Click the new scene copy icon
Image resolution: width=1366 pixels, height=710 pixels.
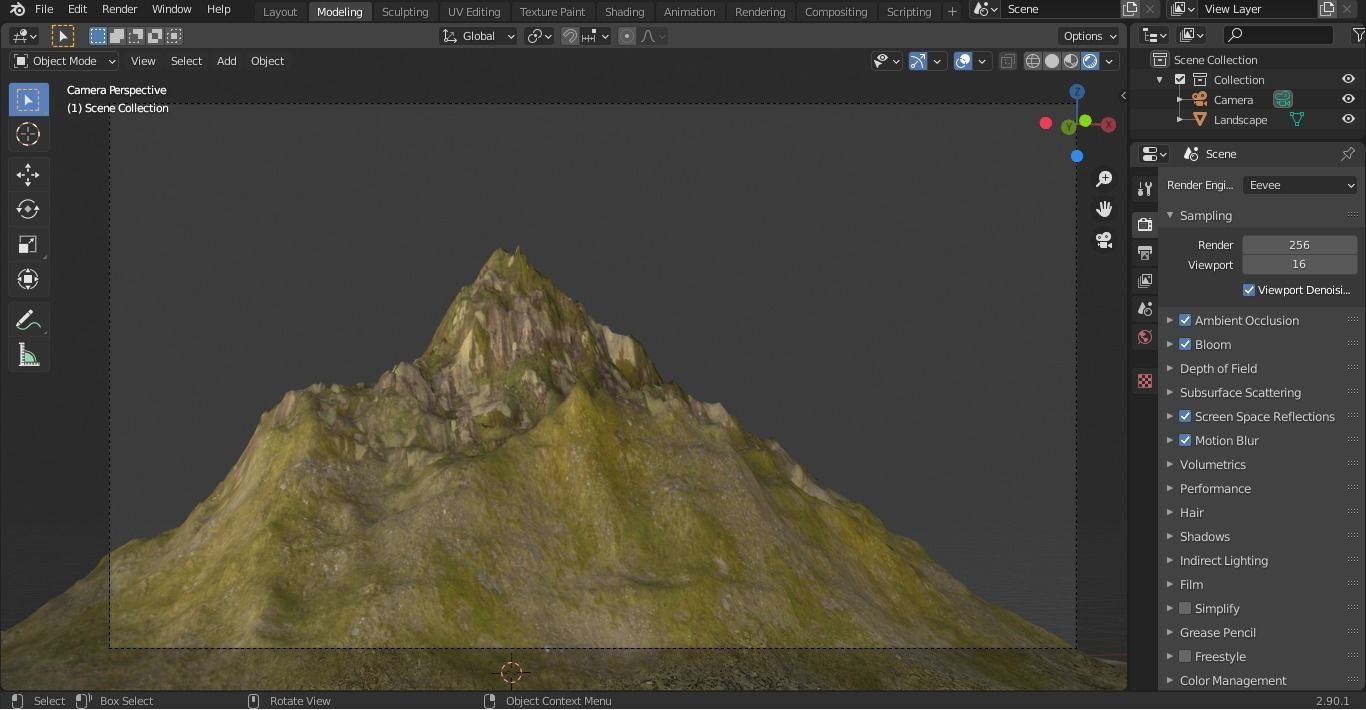[x=1130, y=9]
